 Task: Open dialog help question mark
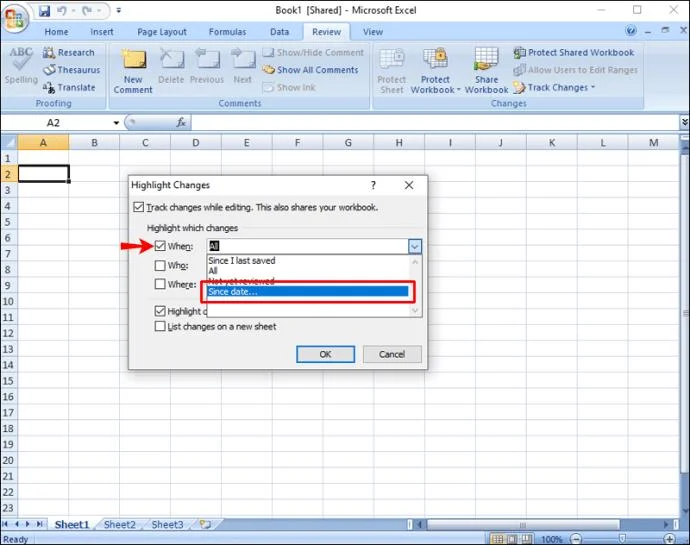(373, 185)
